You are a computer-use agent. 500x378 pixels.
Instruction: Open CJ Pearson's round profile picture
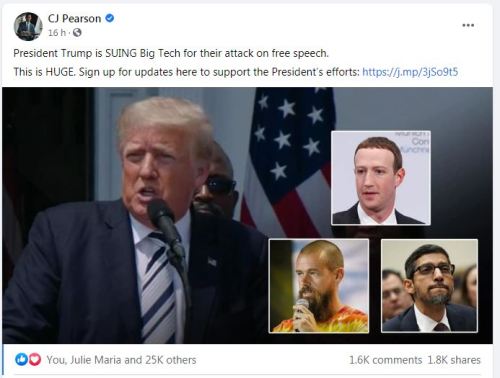pyautogui.click(x=28, y=26)
